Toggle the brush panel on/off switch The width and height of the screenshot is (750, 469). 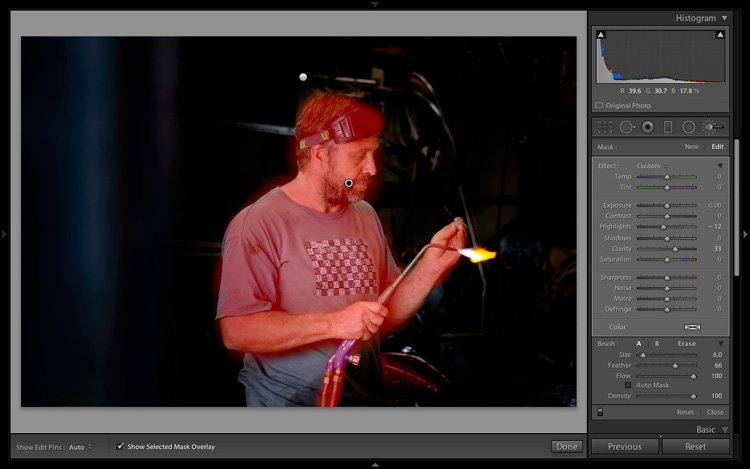[x=600, y=412]
